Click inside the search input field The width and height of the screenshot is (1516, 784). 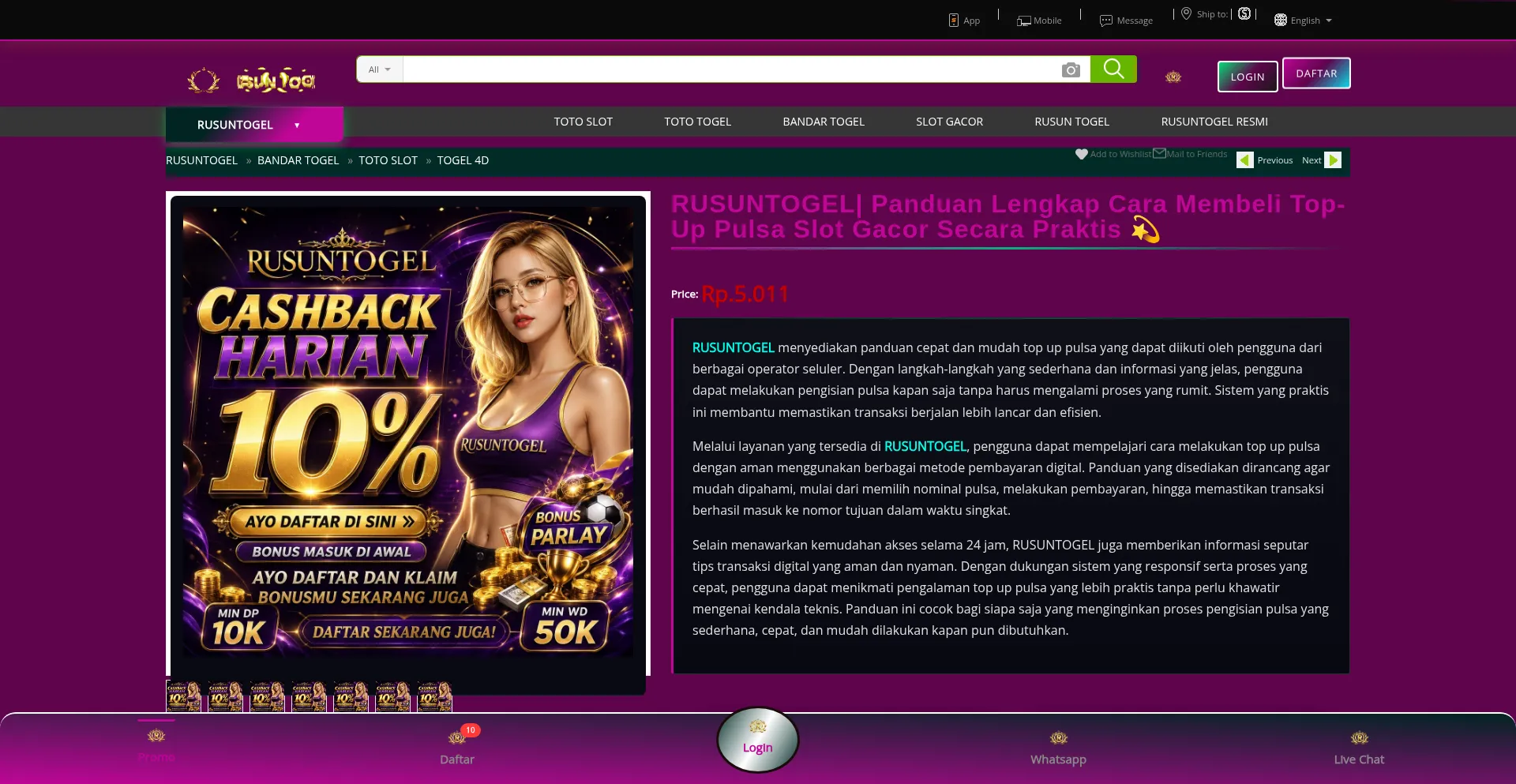pos(730,69)
